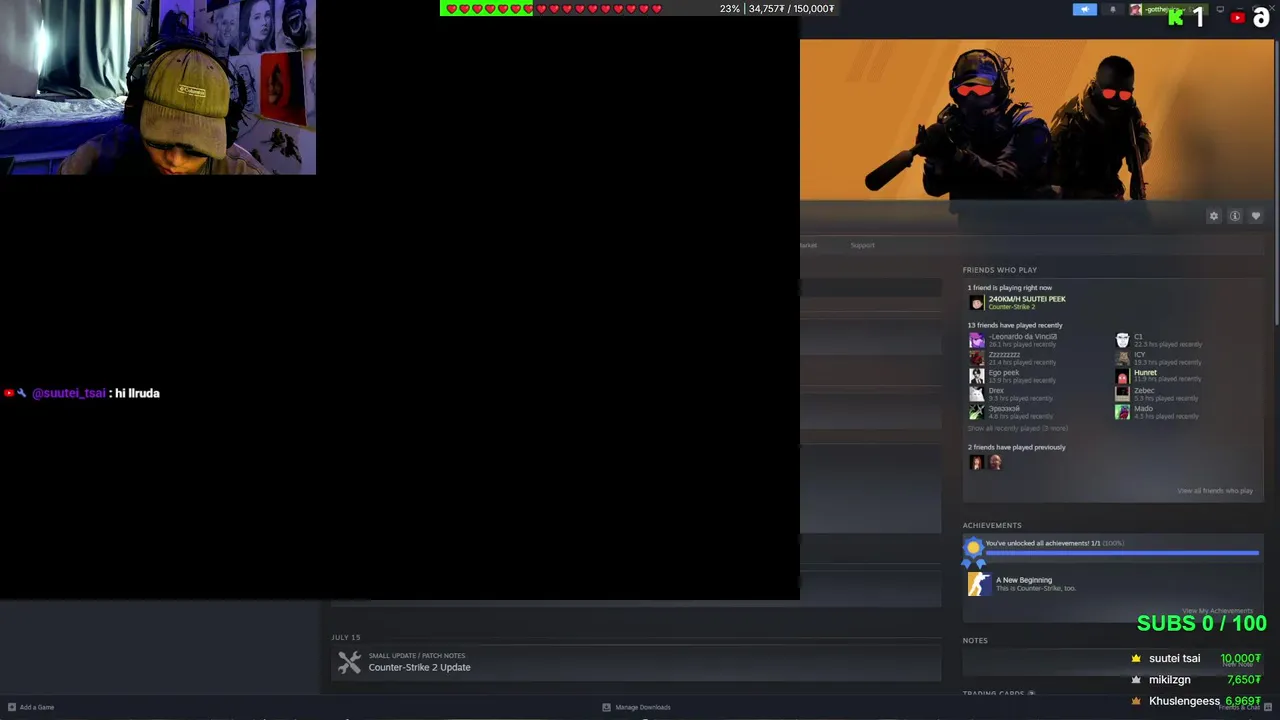1280x720 pixels.
Task: Open View My Achievements link
Action: coord(1217,611)
